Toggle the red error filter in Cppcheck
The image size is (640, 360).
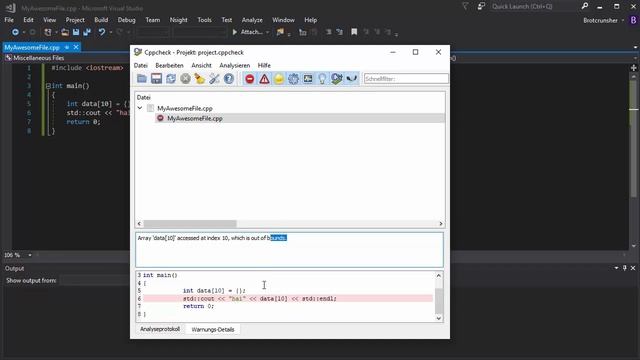pos(250,79)
